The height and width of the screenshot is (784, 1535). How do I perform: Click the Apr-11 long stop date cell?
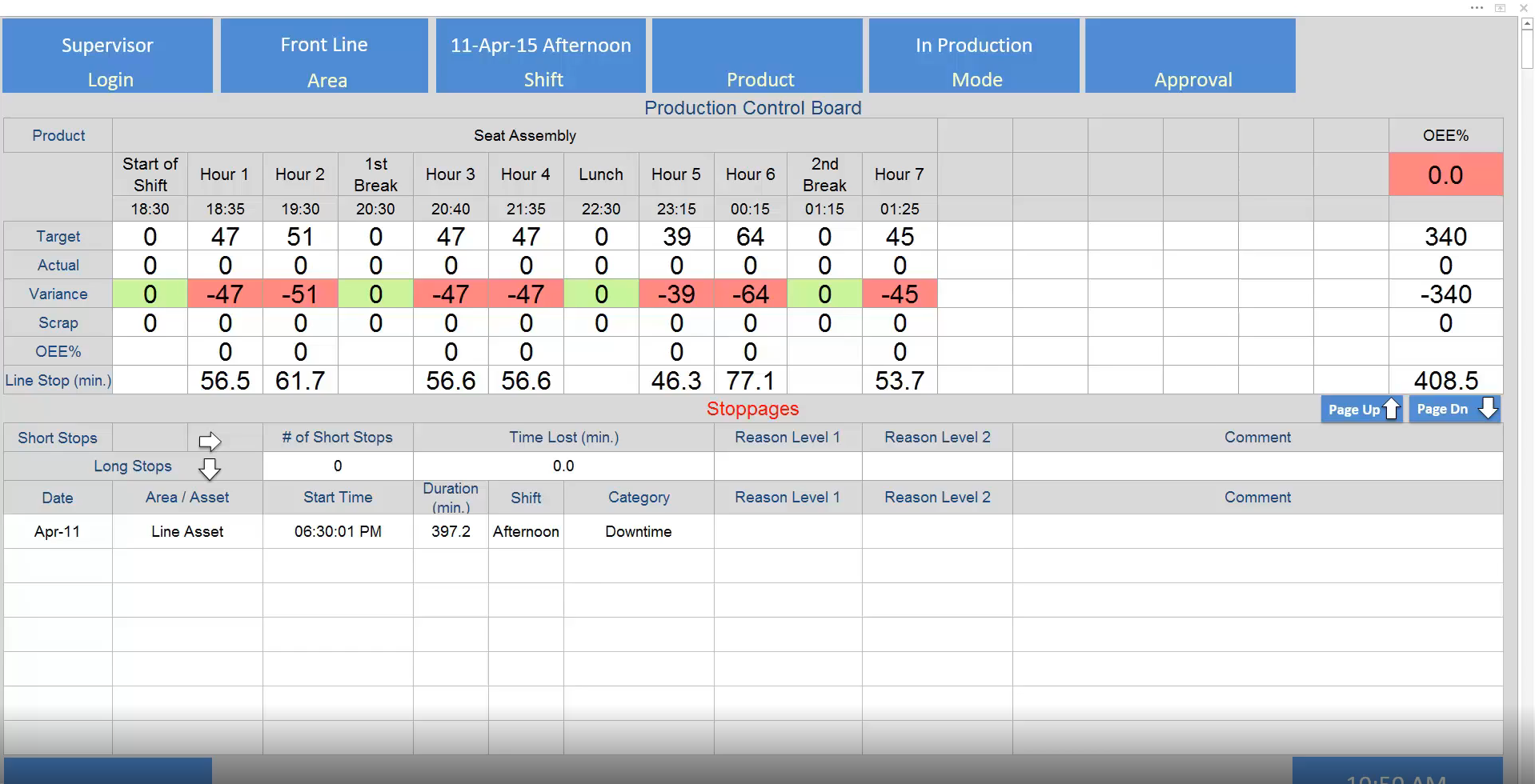58,531
